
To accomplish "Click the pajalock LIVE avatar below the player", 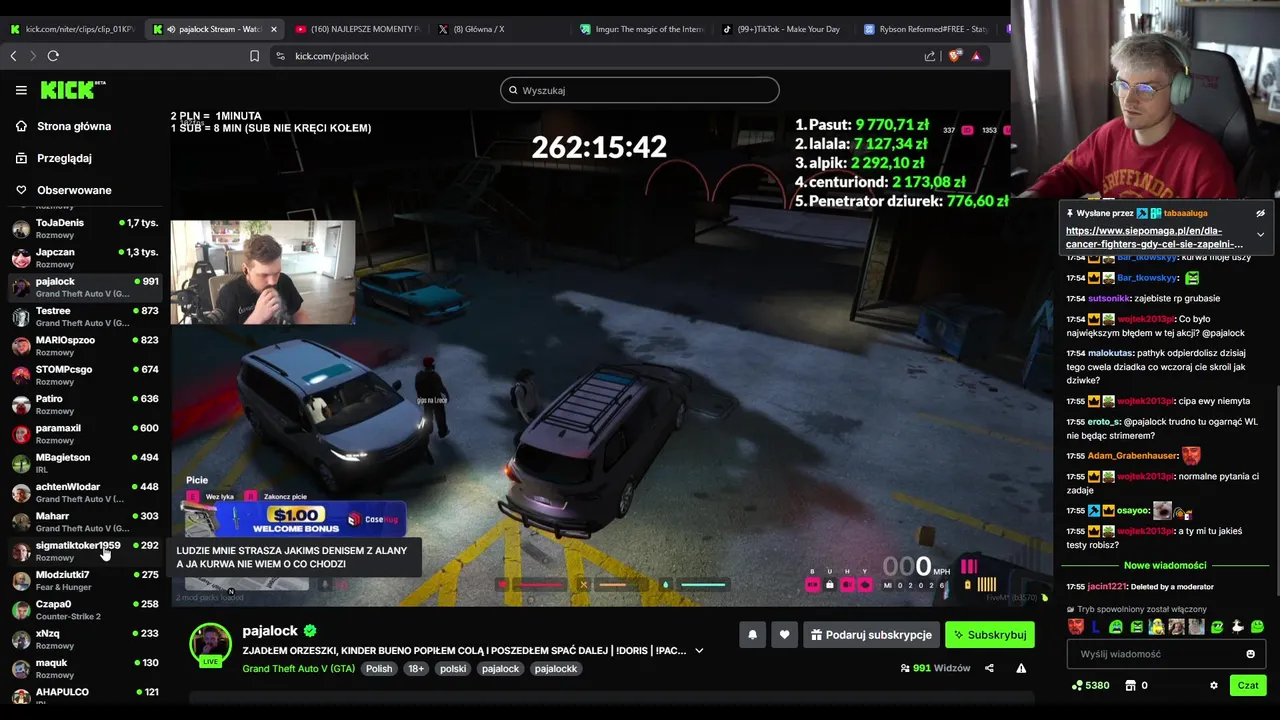I will pos(211,645).
